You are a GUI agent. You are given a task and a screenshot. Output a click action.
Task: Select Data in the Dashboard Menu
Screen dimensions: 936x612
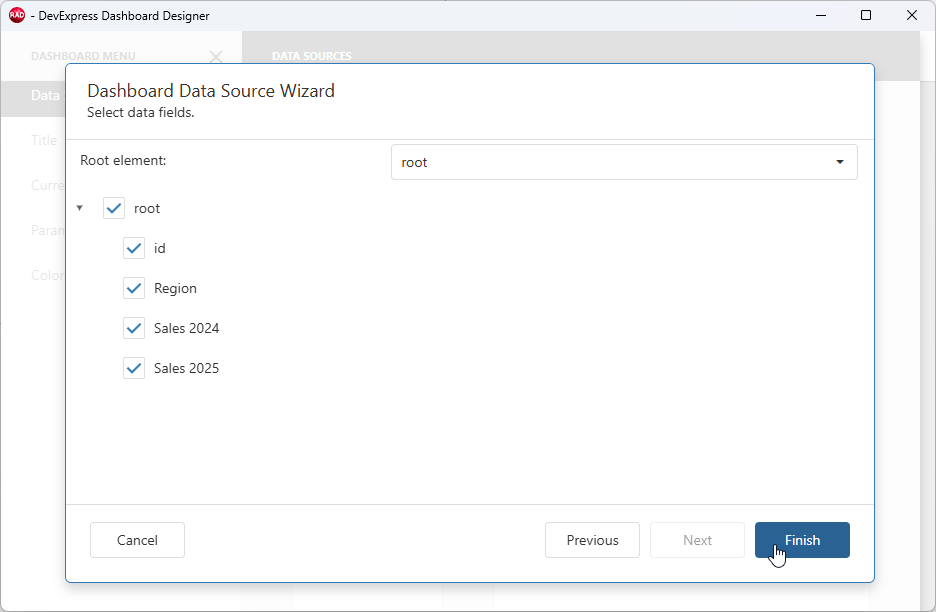tap(44, 95)
